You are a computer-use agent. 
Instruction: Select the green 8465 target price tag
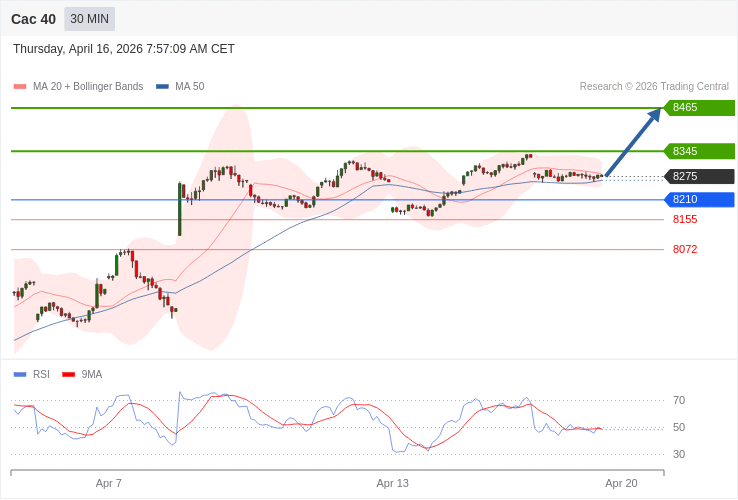click(699, 108)
